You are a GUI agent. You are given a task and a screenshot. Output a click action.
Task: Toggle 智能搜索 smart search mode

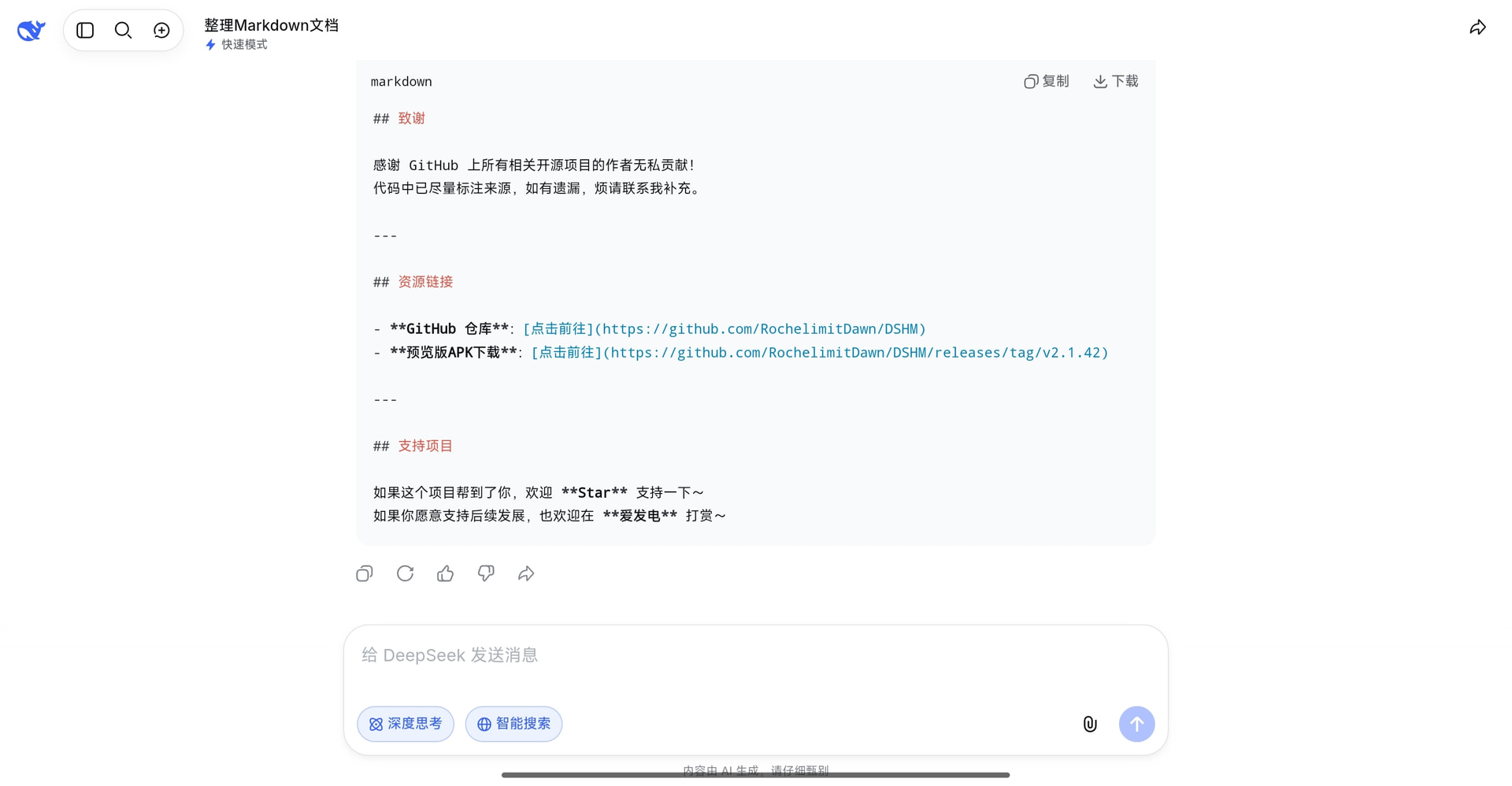tap(513, 724)
